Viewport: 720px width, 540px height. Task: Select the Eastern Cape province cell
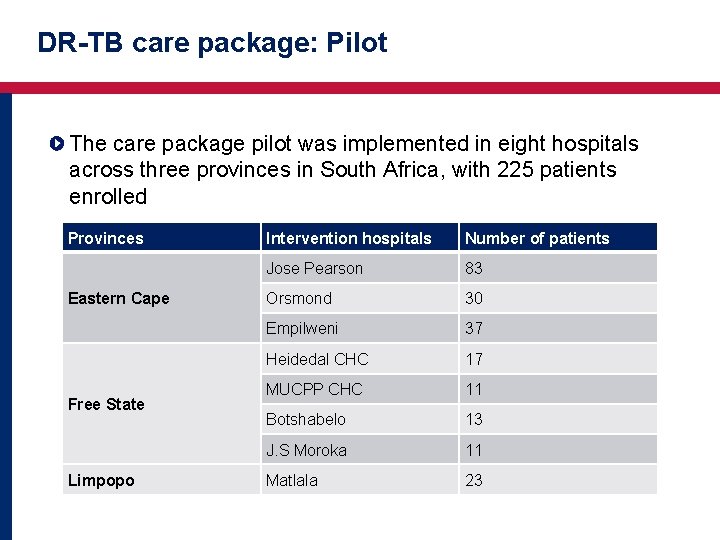[161, 298]
